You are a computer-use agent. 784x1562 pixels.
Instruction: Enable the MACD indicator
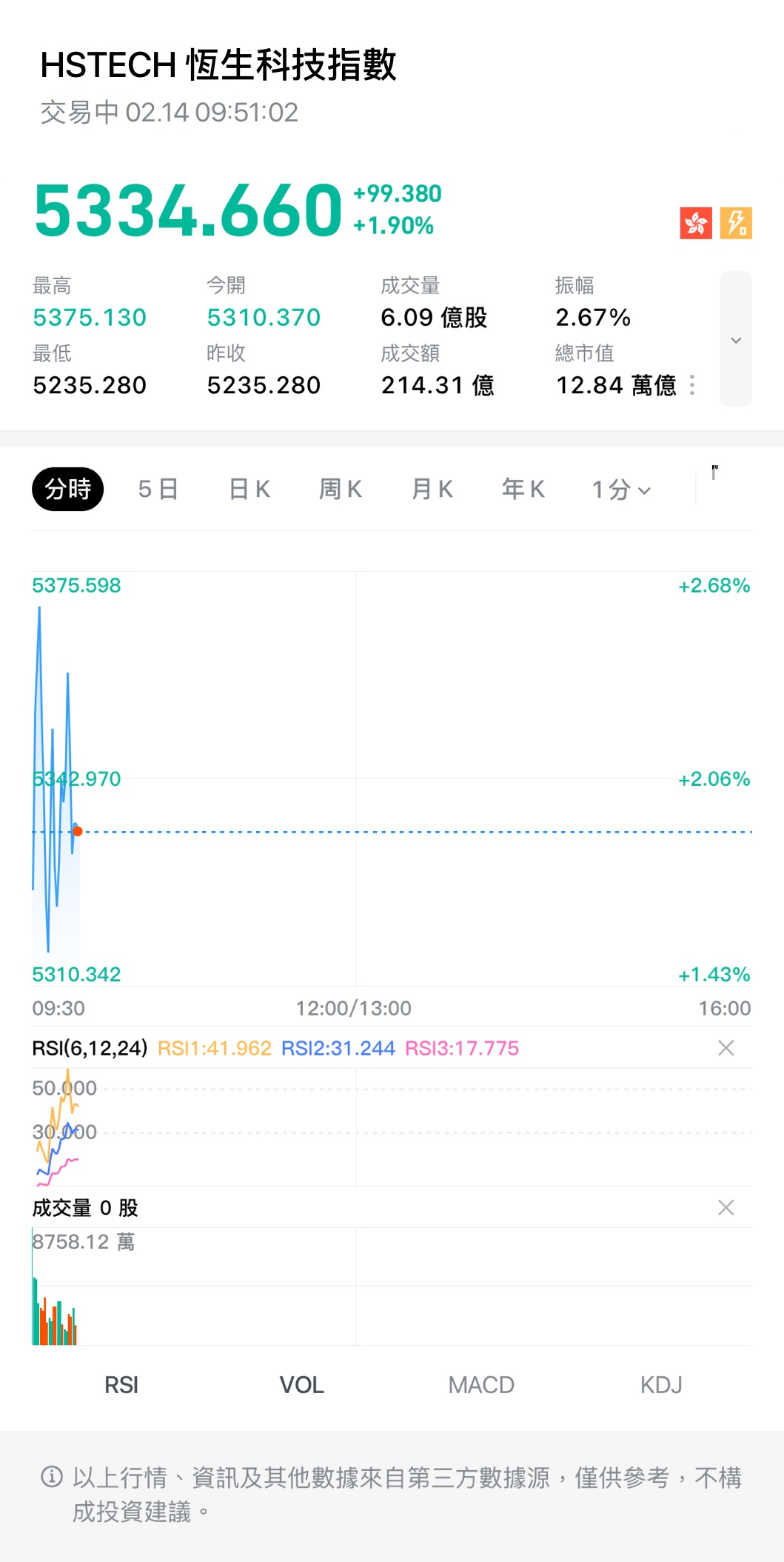[x=481, y=1385]
